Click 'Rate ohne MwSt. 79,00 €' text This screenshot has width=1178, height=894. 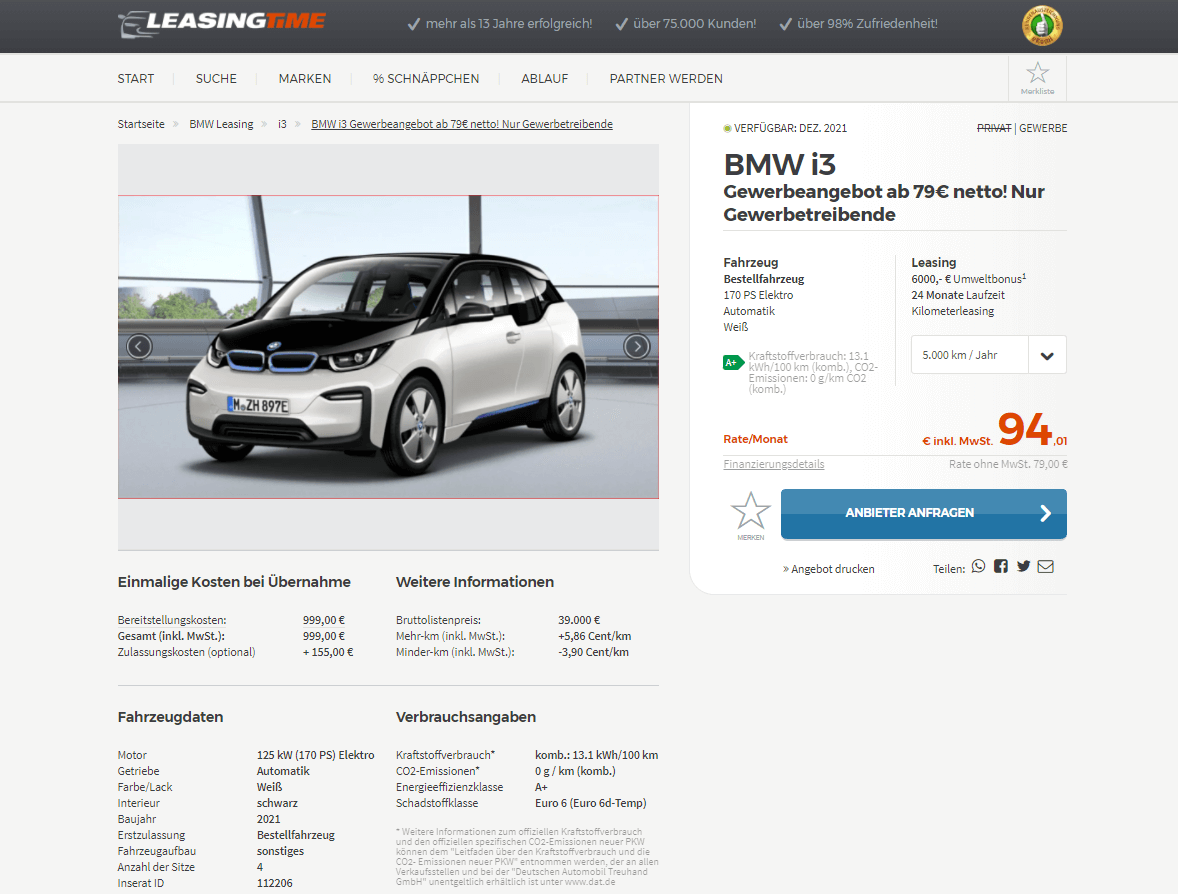pyautogui.click(x=1008, y=464)
